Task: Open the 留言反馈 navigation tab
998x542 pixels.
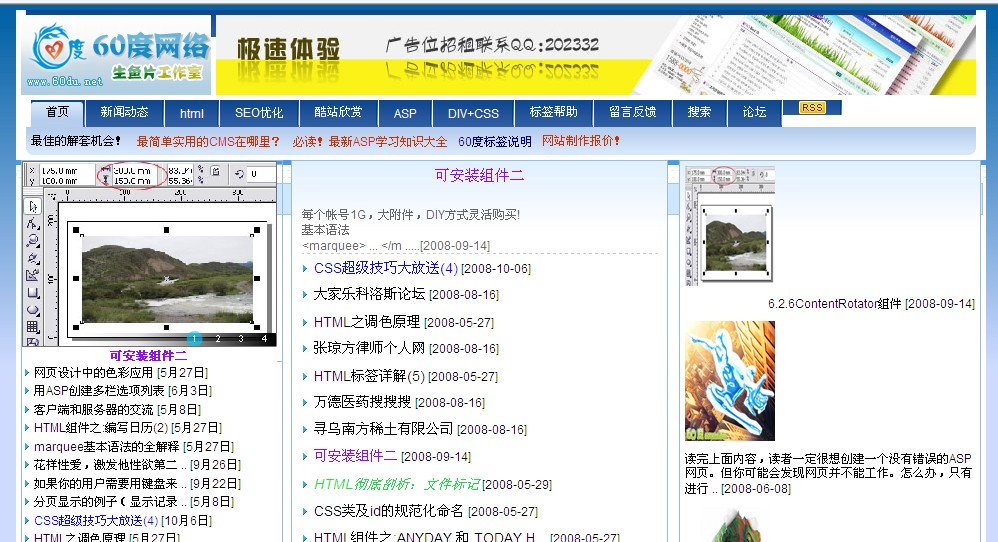Action: coord(633,113)
